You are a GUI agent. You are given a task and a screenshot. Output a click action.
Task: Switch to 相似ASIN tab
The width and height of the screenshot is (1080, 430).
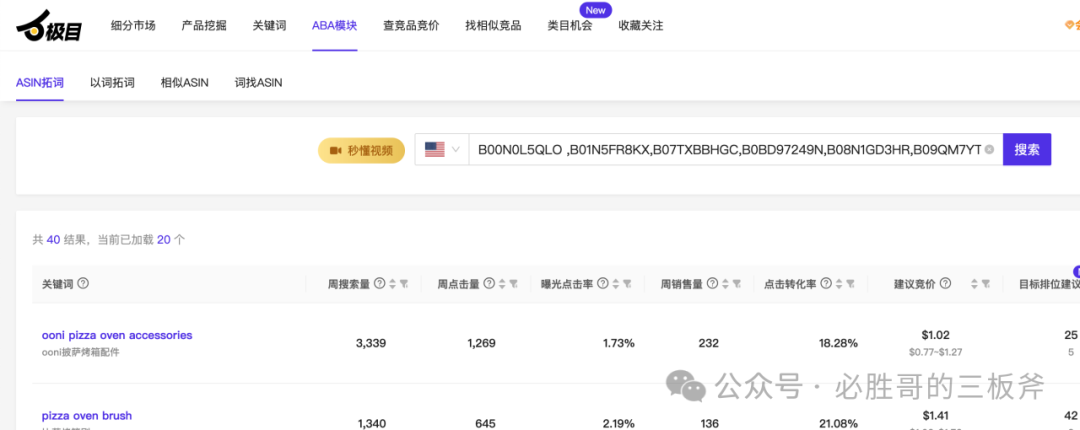point(185,83)
